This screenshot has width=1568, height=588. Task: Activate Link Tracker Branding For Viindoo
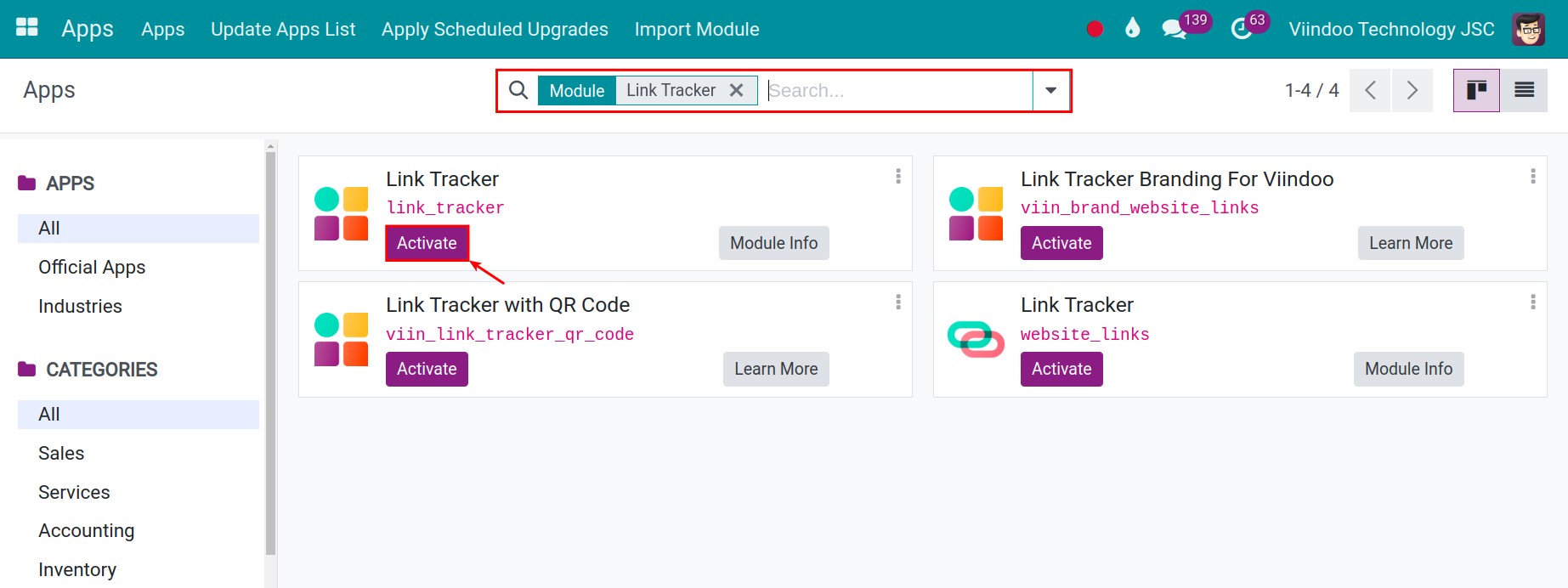click(1061, 243)
